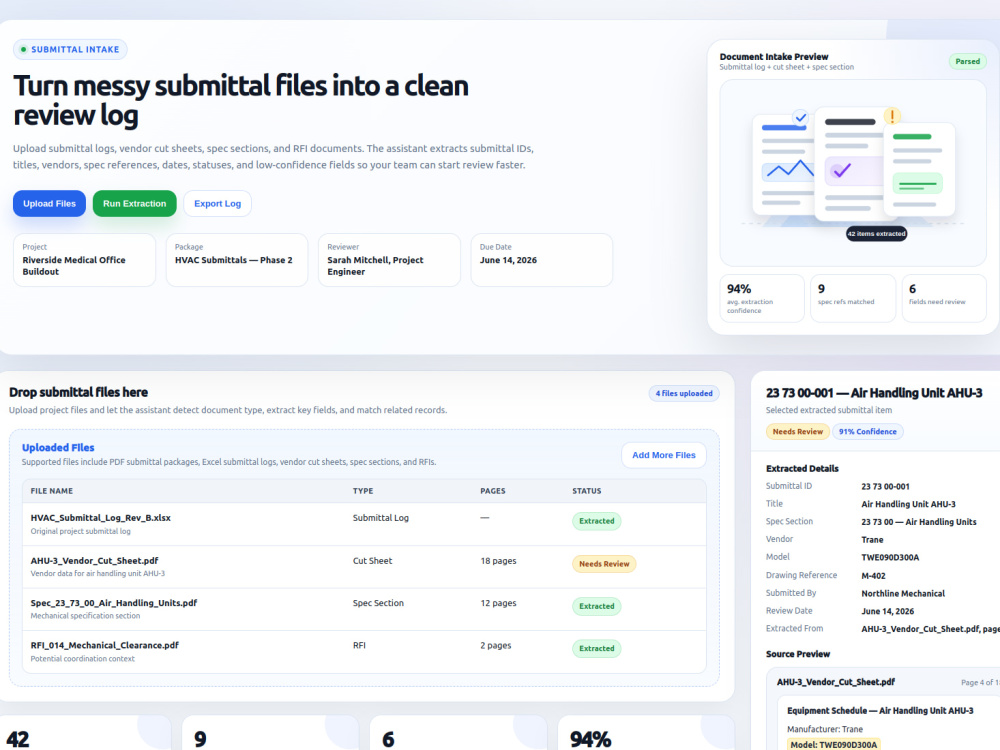Click the blue checkmark icon on document illustration
The image size is (1000, 750).
tap(800, 117)
